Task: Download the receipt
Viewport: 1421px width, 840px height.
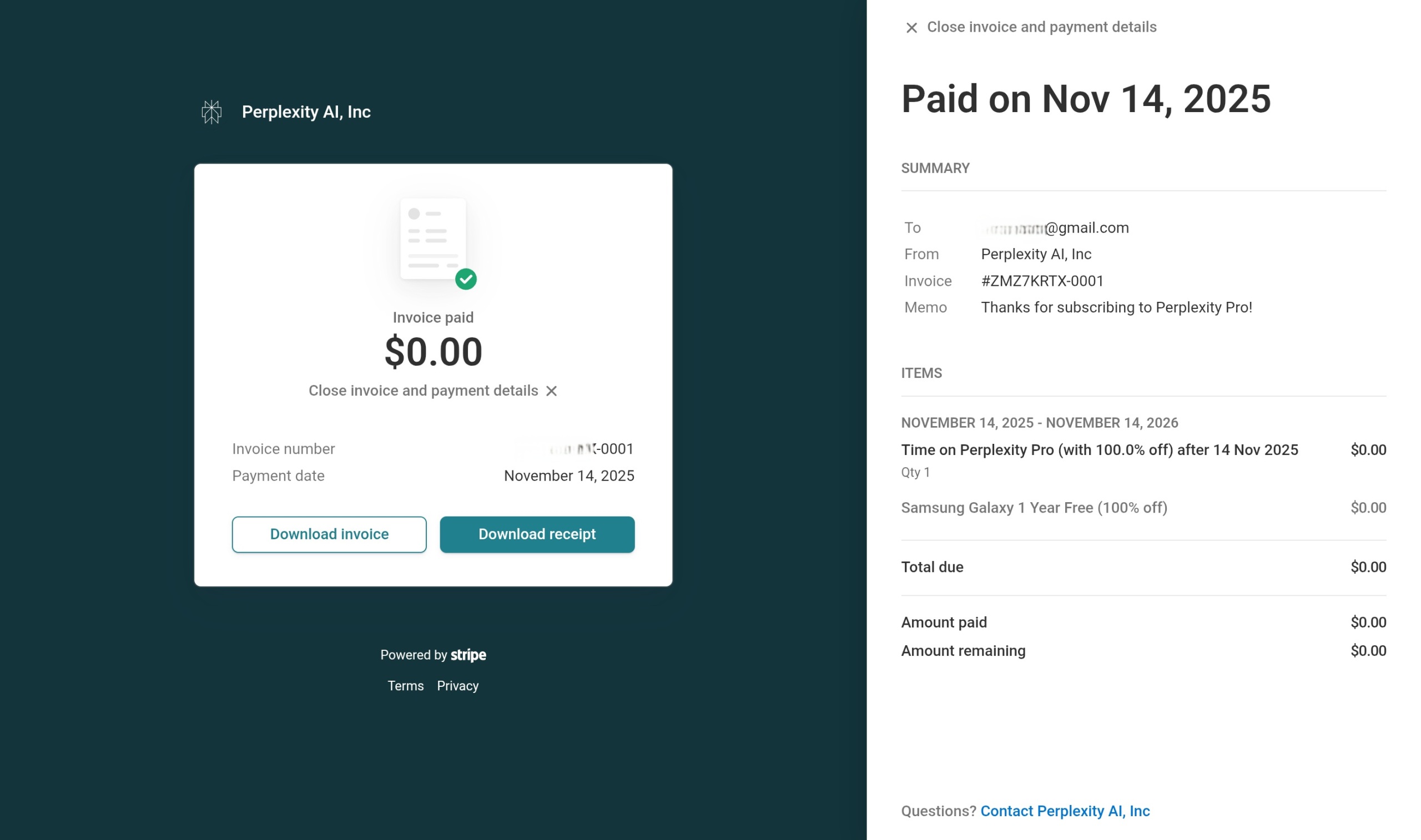Action: 537,534
